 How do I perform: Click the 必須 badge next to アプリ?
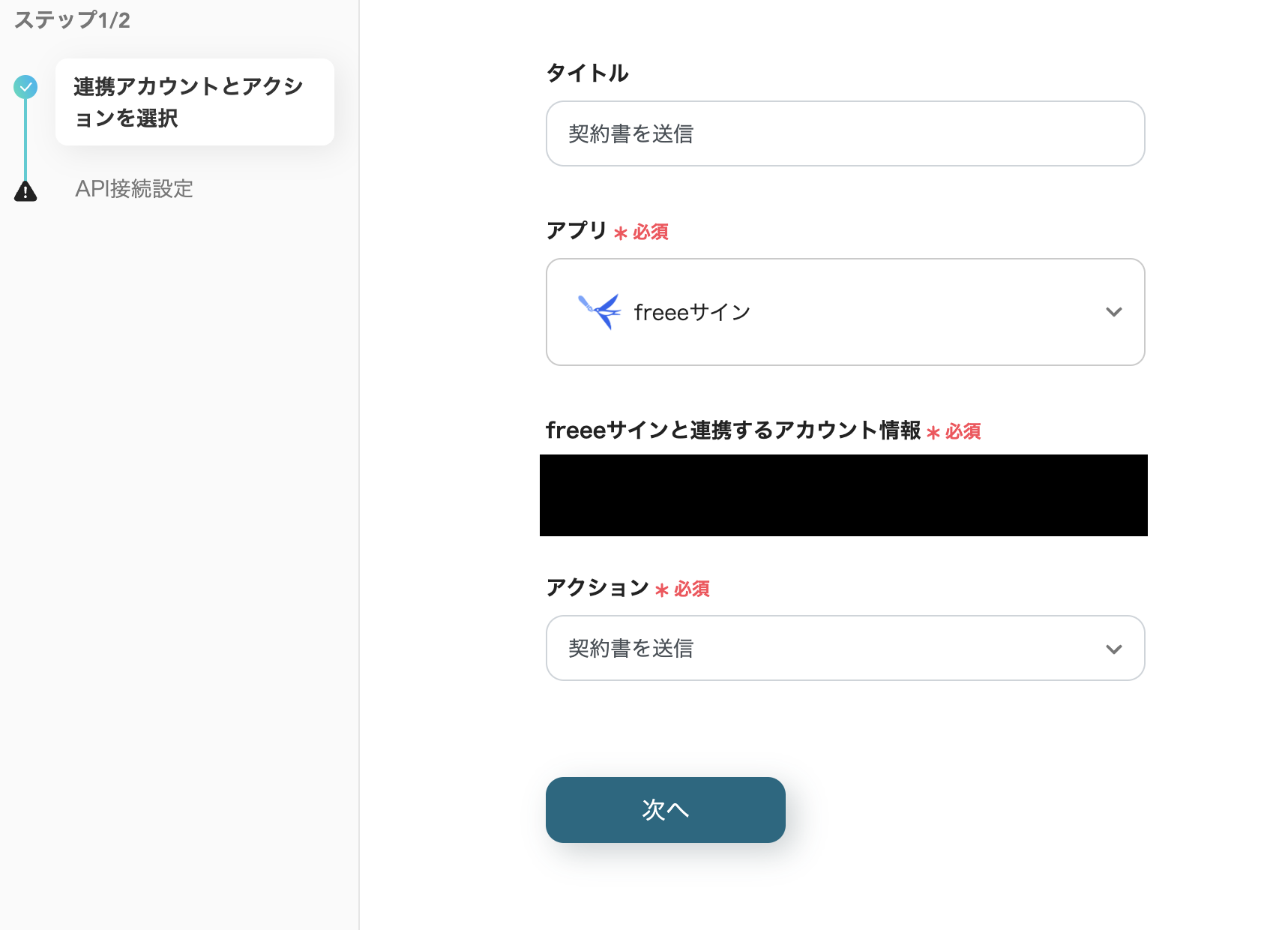pos(649,232)
